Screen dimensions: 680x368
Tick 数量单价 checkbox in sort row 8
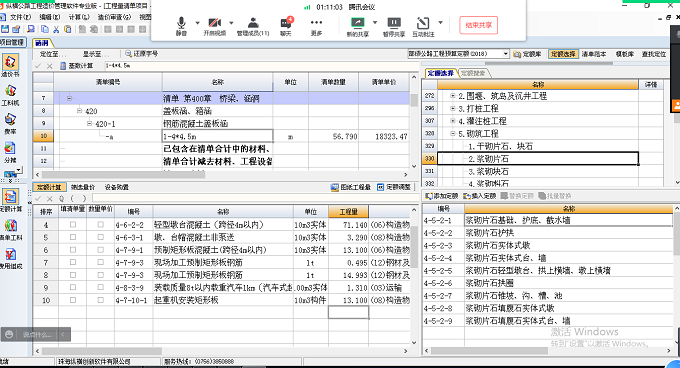pos(101,275)
